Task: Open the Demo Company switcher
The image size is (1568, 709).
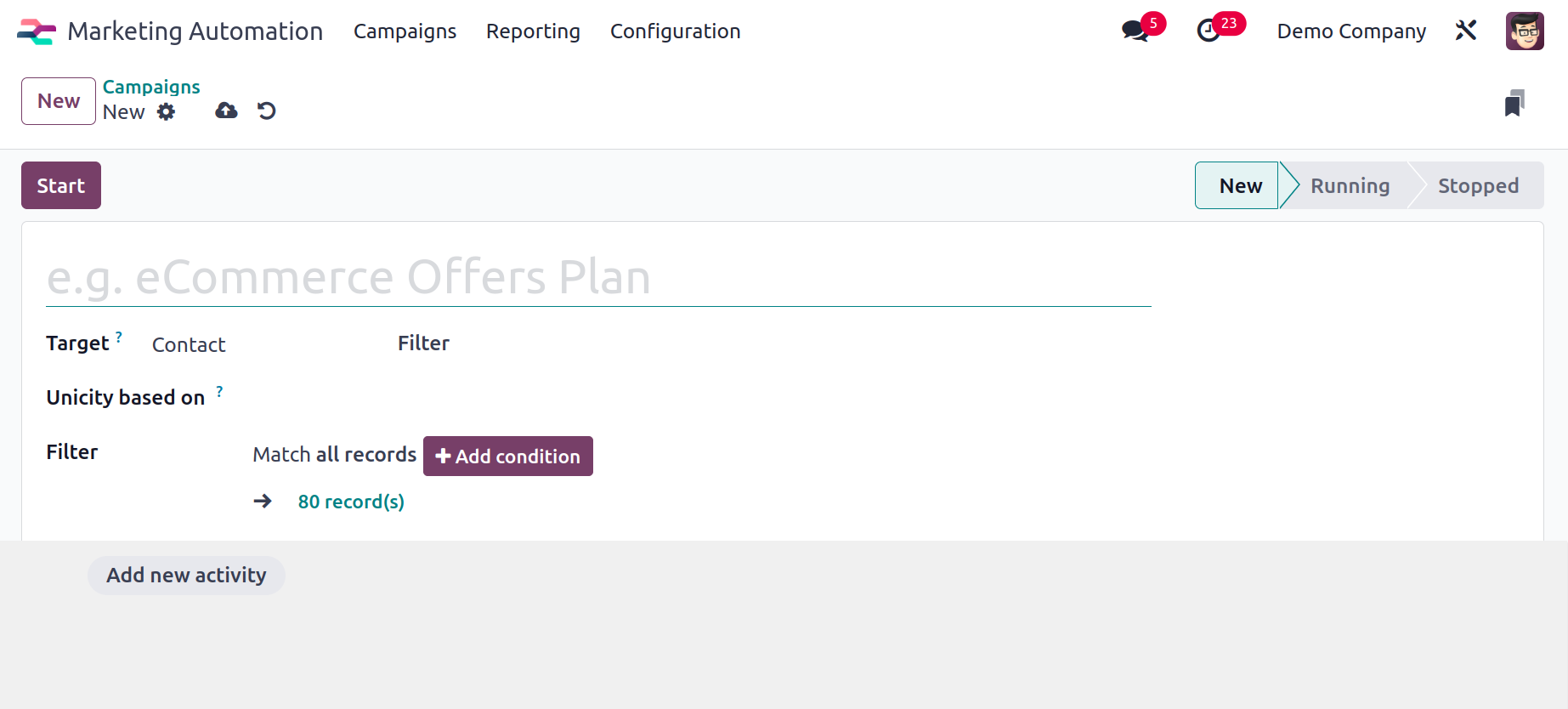Action: point(1351,31)
